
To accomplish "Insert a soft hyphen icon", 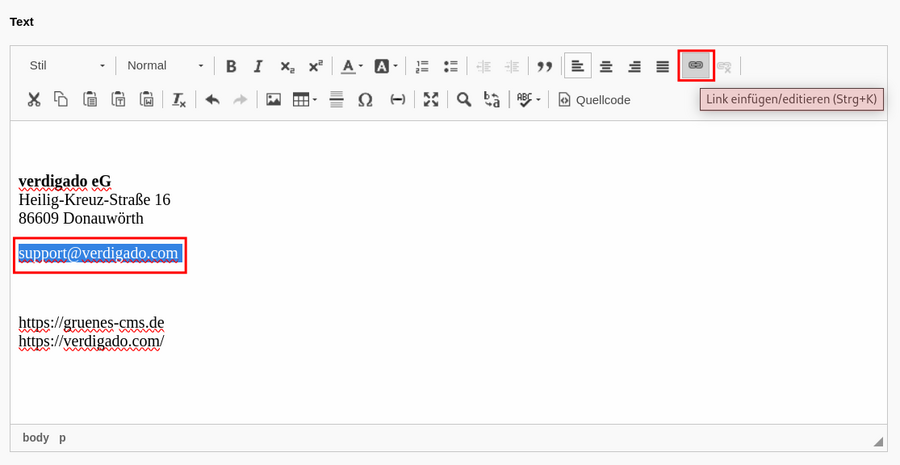I will [x=397, y=99].
